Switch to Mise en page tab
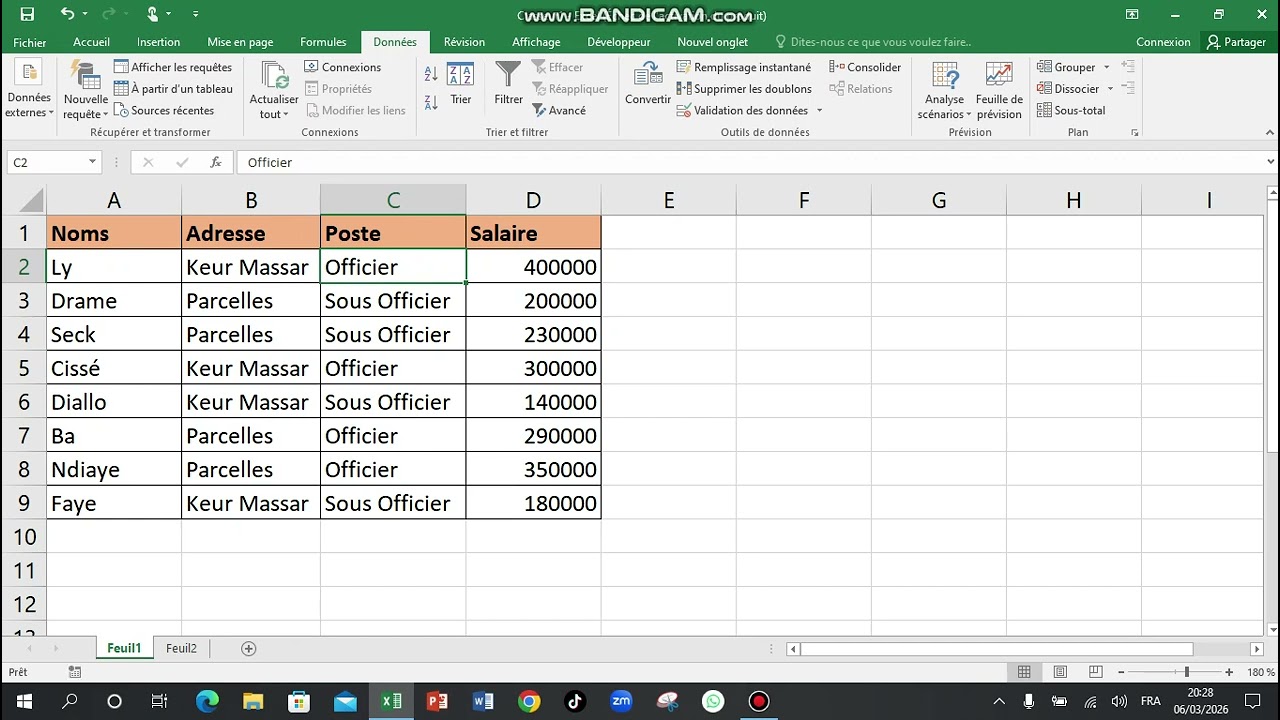Image resolution: width=1280 pixels, height=720 pixels. [x=240, y=42]
